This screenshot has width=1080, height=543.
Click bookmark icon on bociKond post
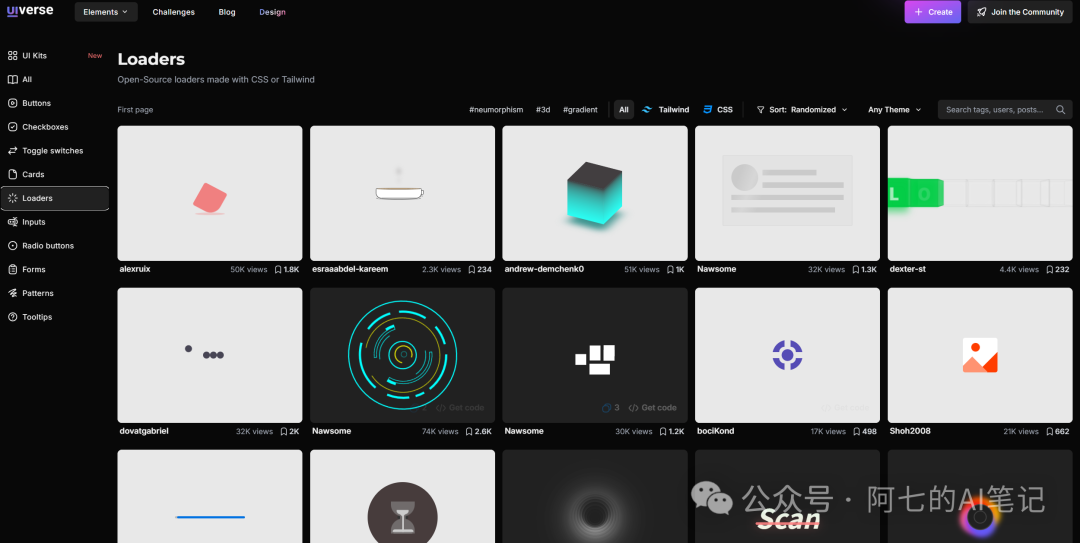857,431
